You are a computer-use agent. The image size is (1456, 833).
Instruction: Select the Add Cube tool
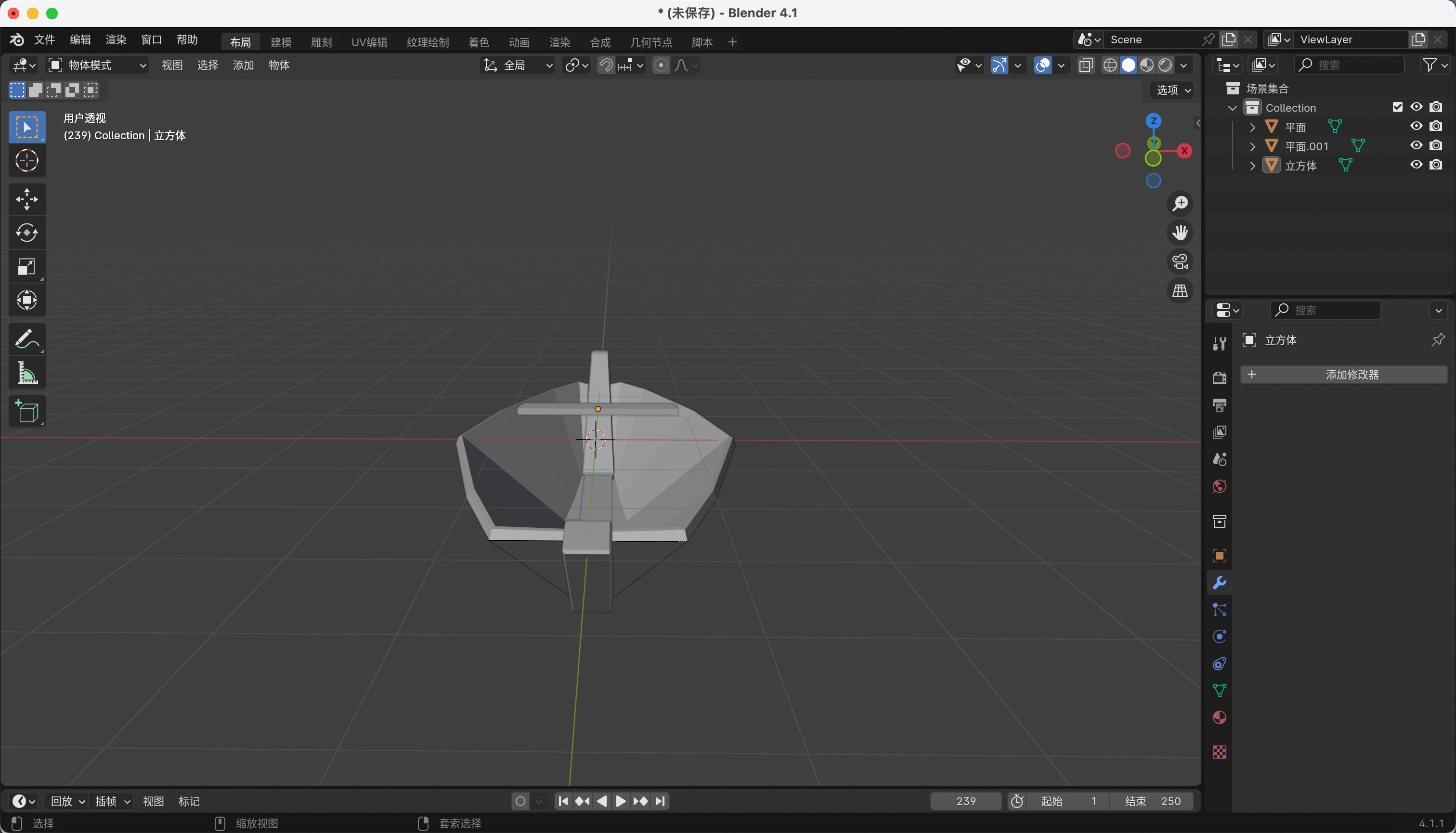[x=26, y=411]
